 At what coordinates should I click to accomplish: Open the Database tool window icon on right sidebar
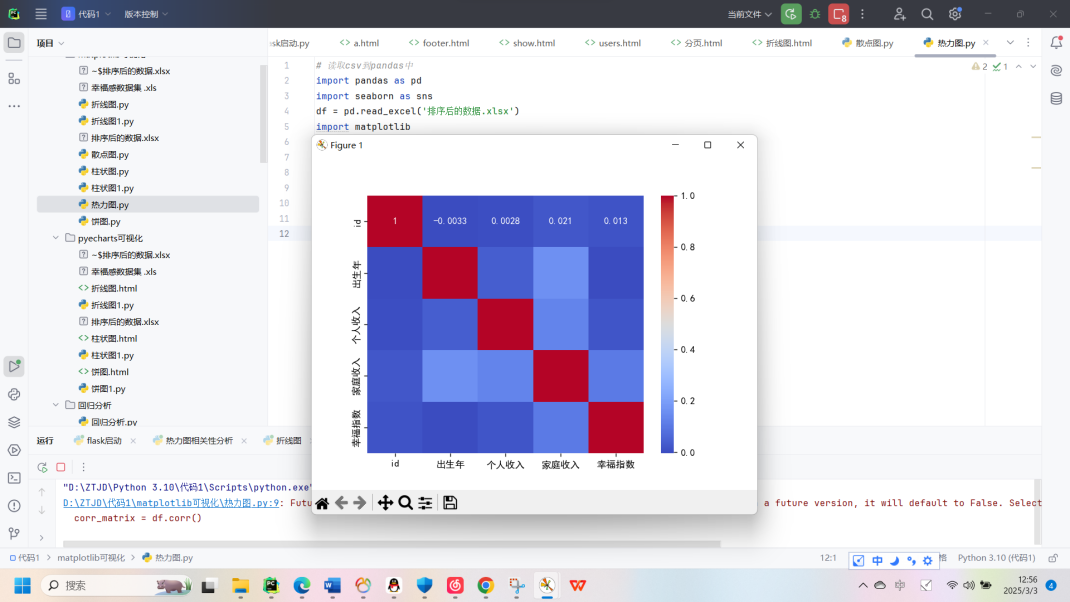point(1056,98)
